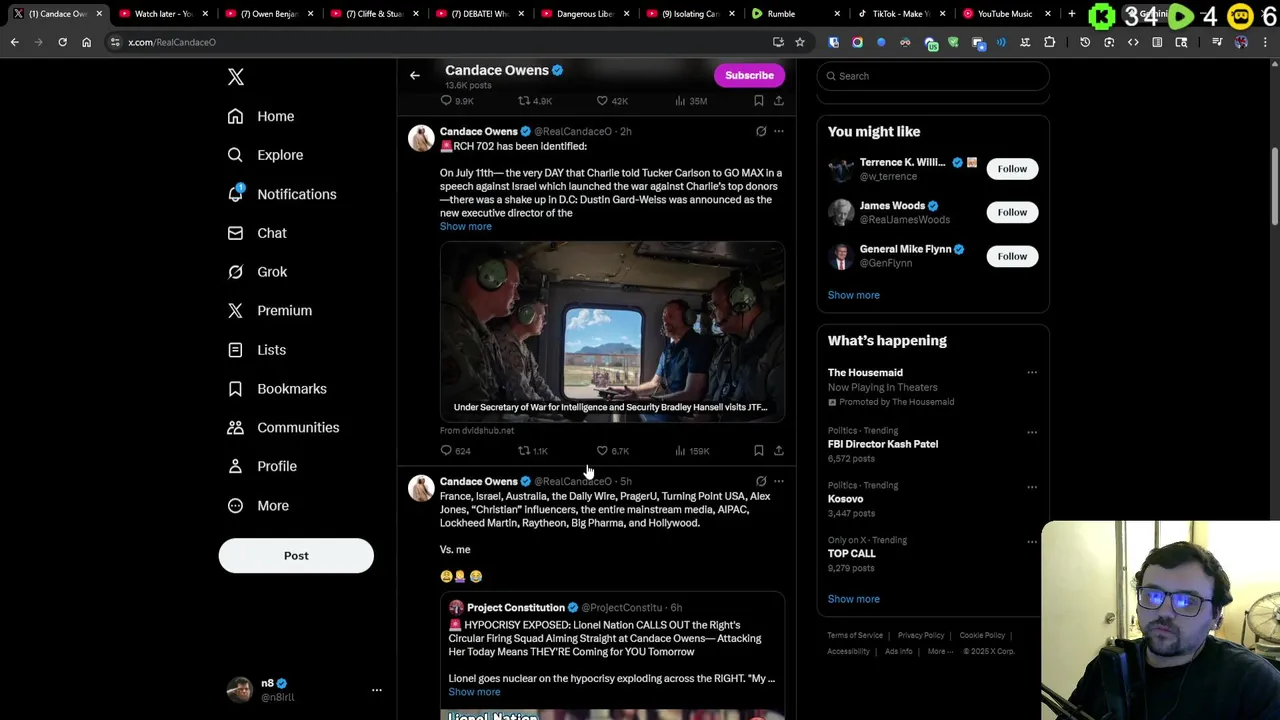
Task: Click the X logo in sidebar
Action: tap(236, 77)
